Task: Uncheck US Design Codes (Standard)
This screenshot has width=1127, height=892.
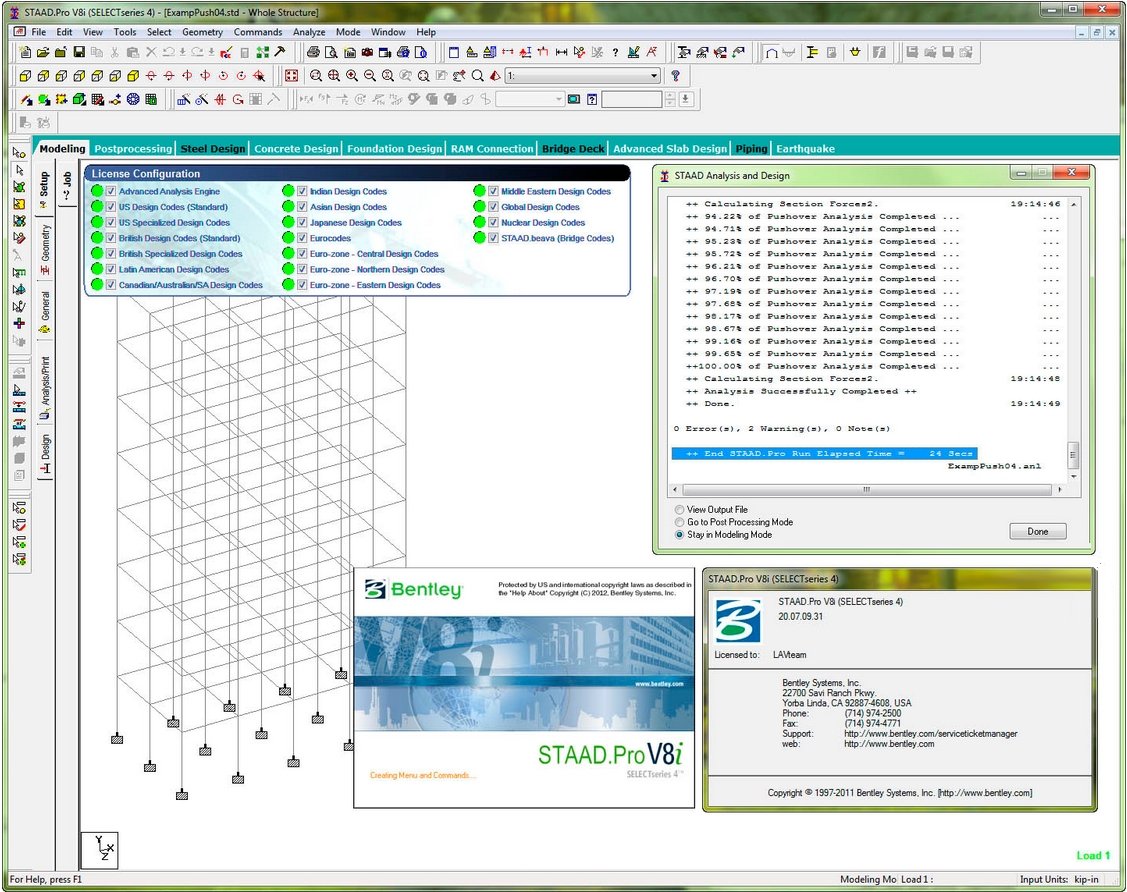Action: [111, 207]
